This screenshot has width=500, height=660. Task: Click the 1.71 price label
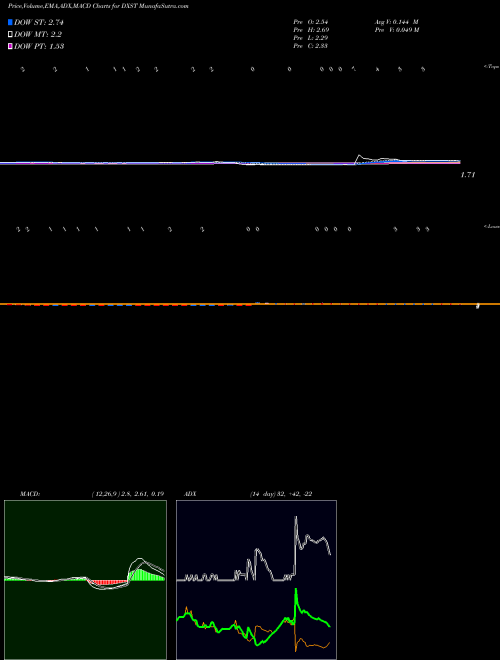coord(468,175)
